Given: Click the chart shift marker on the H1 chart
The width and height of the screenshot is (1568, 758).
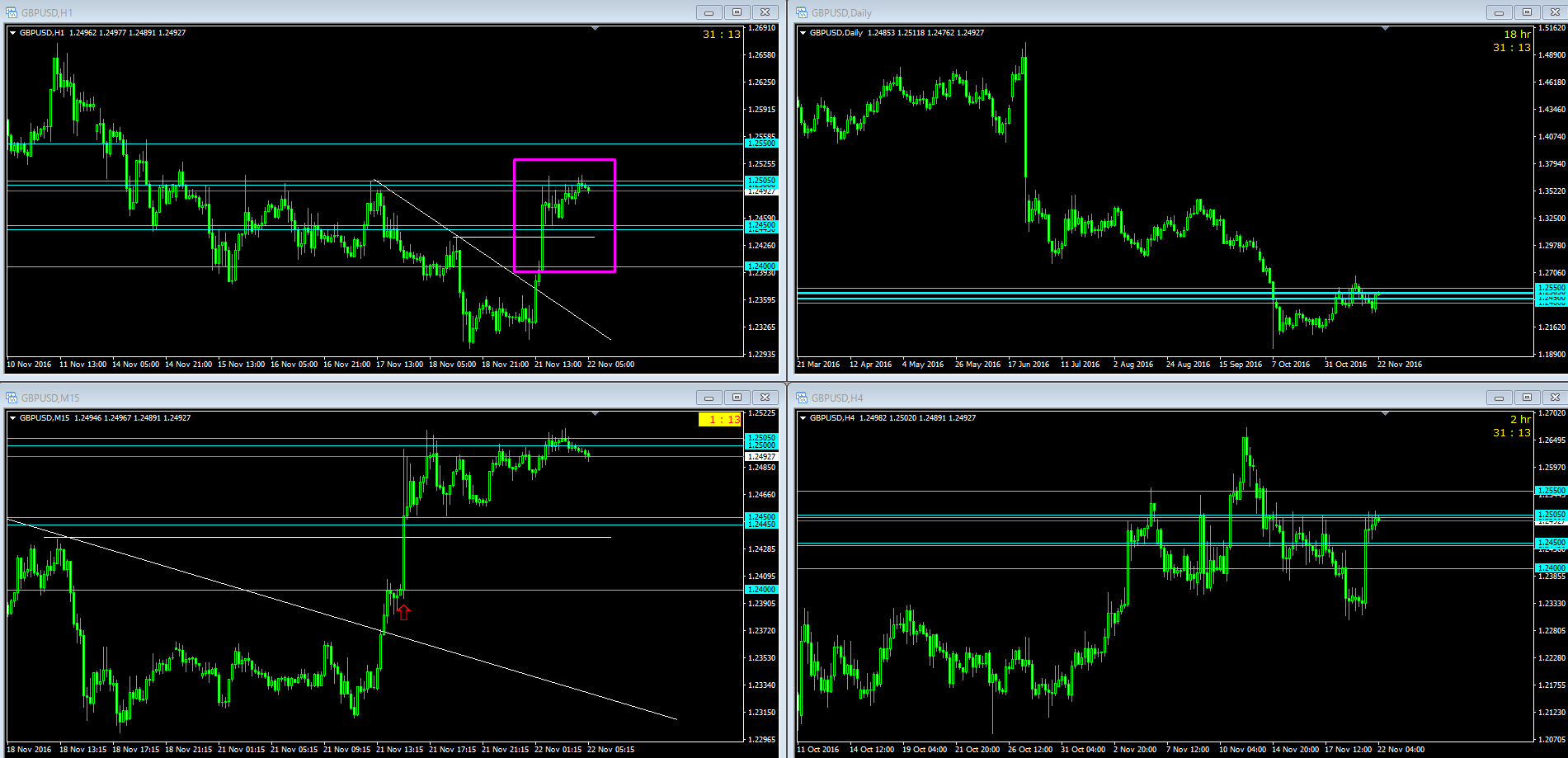Looking at the screenshot, I should [x=596, y=29].
